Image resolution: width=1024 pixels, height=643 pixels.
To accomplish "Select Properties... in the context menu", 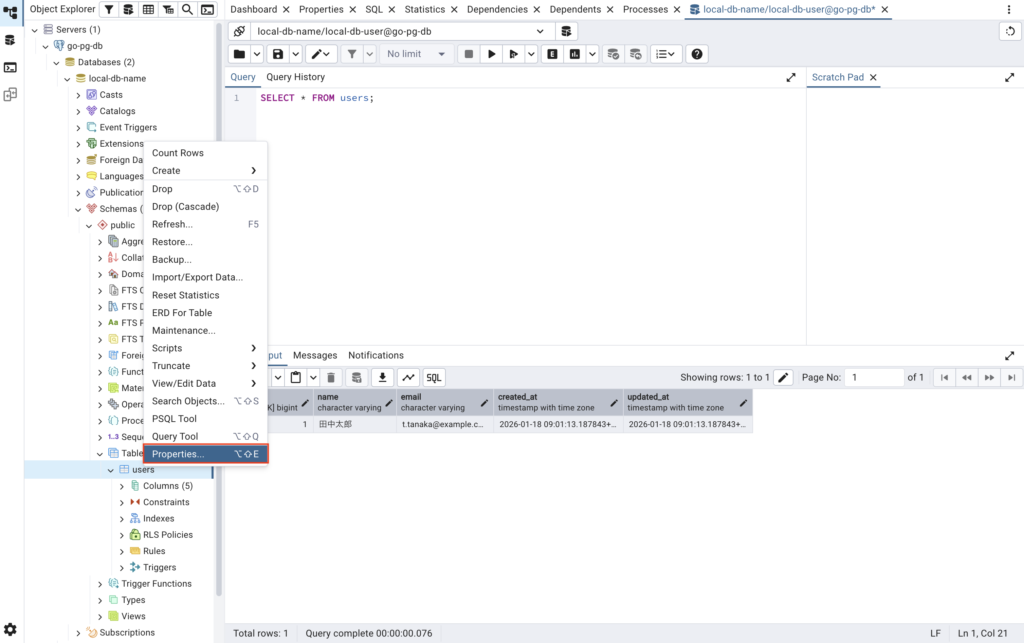I will [x=178, y=454].
